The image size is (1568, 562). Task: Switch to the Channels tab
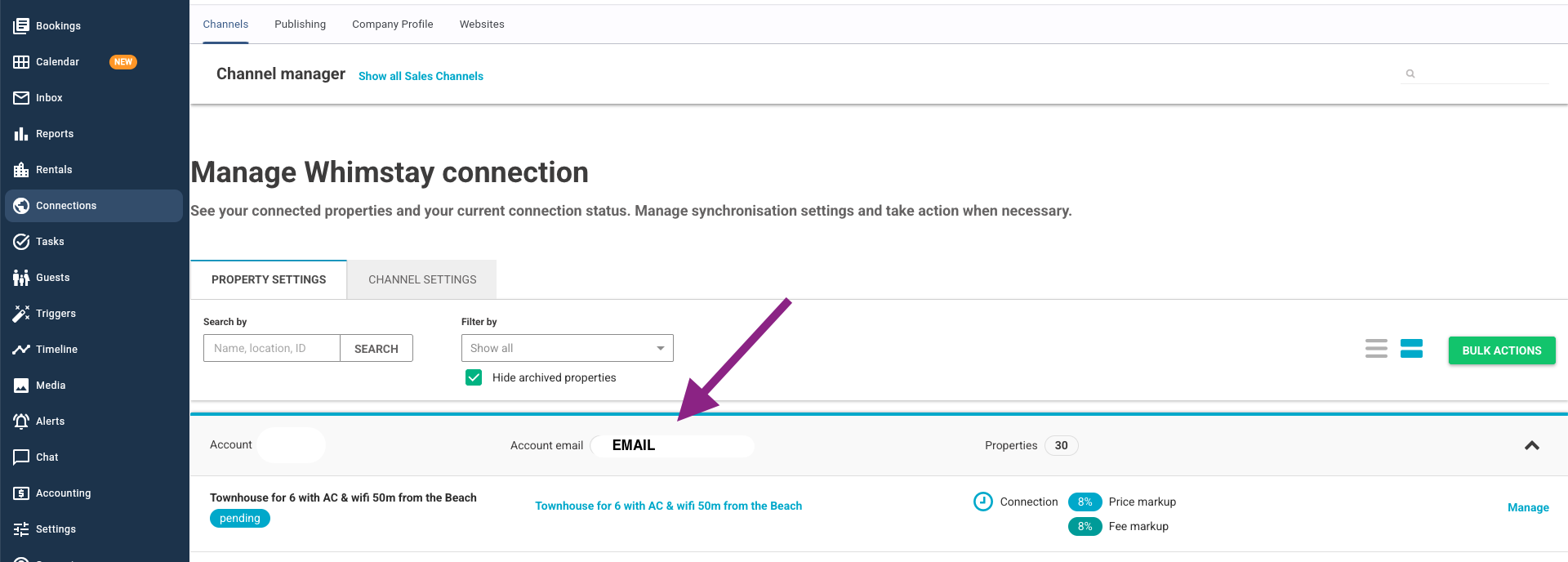(225, 25)
